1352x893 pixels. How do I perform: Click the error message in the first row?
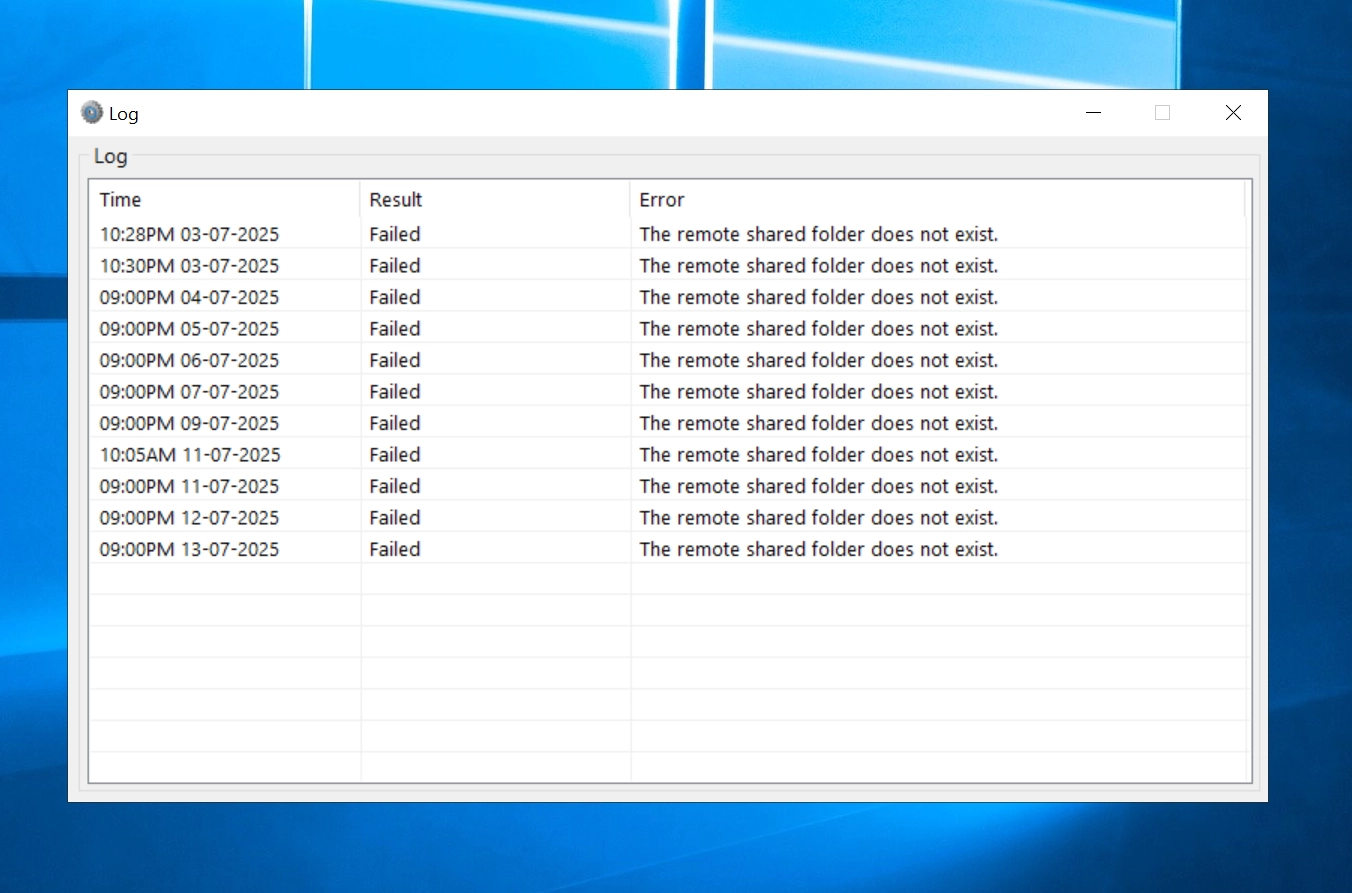[818, 234]
